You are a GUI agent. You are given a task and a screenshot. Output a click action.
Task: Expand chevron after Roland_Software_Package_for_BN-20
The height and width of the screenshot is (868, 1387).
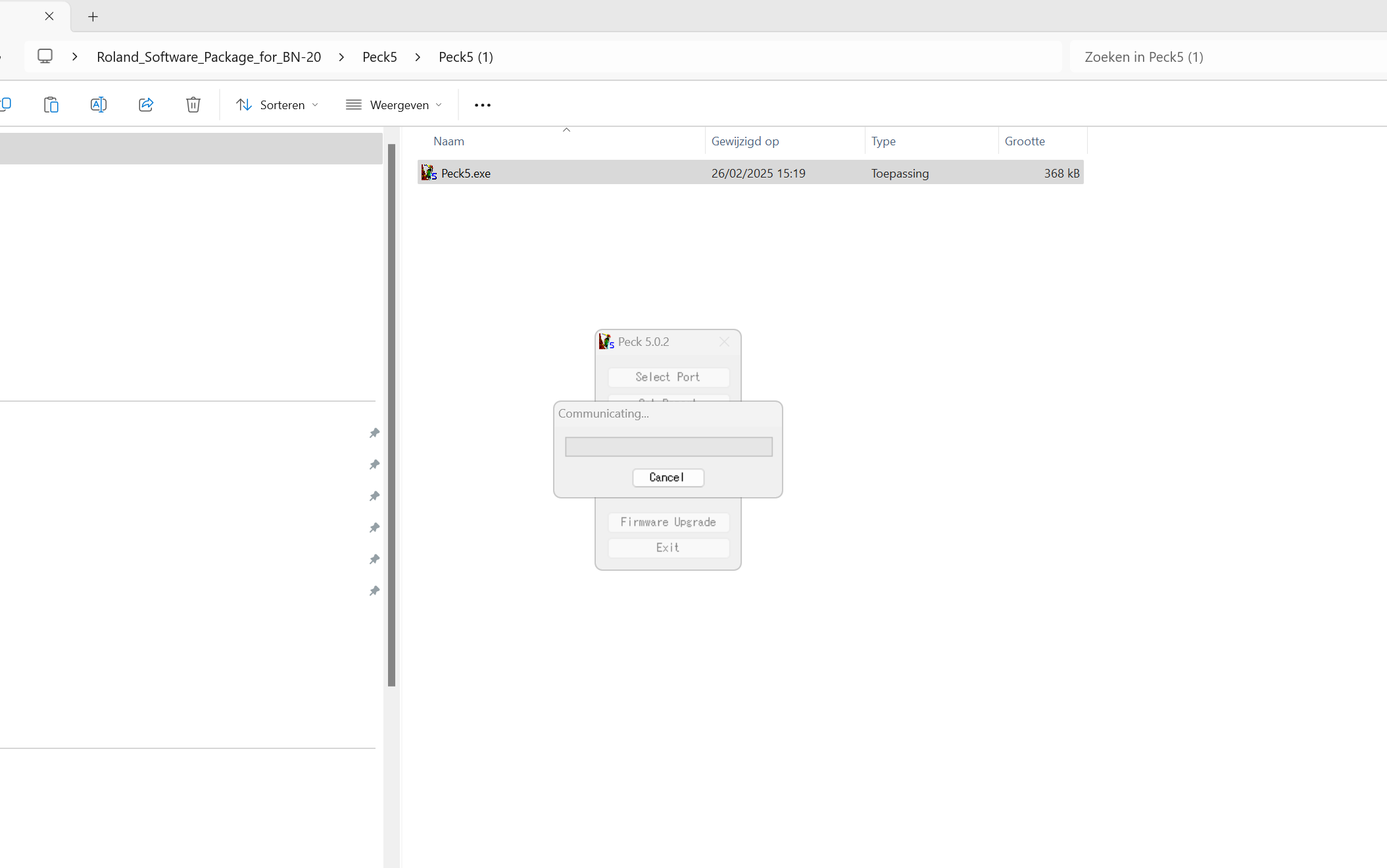(x=341, y=57)
